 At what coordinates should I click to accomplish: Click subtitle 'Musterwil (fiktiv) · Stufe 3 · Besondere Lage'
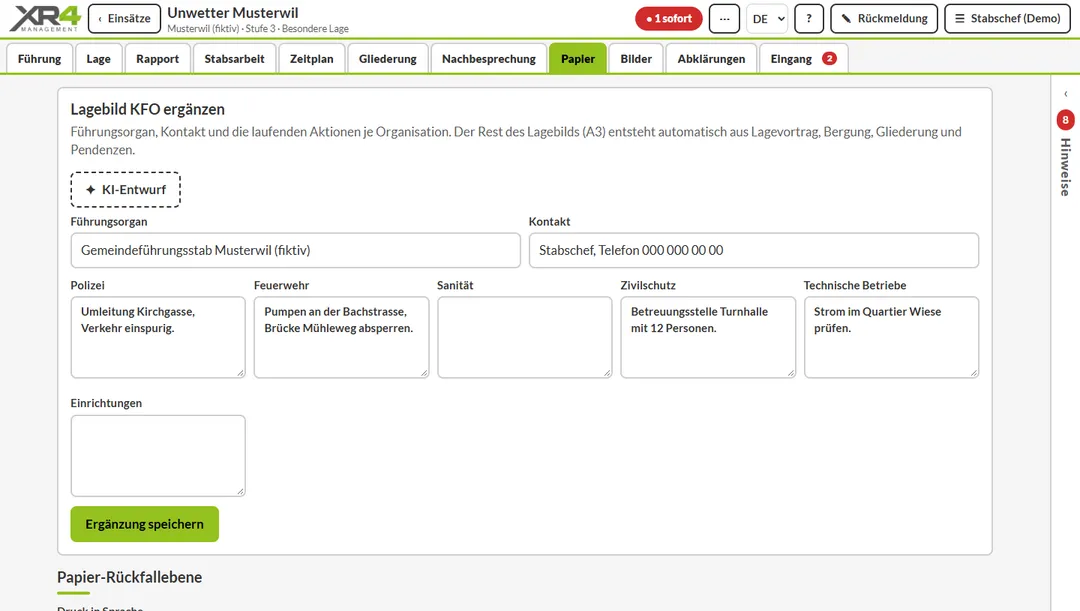click(258, 29)
